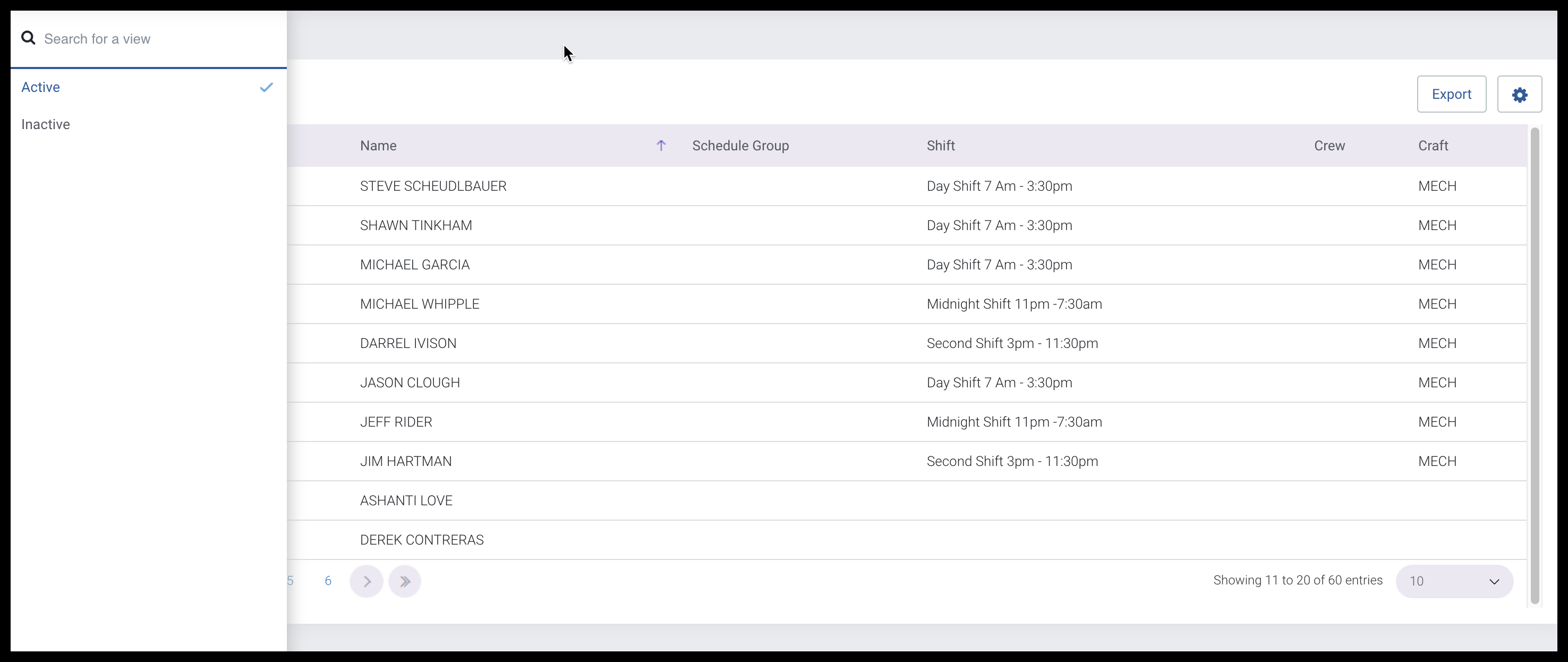Open the page size dropdown
The width and height of the screenshot is (1568, 662).
point(1454,581)
